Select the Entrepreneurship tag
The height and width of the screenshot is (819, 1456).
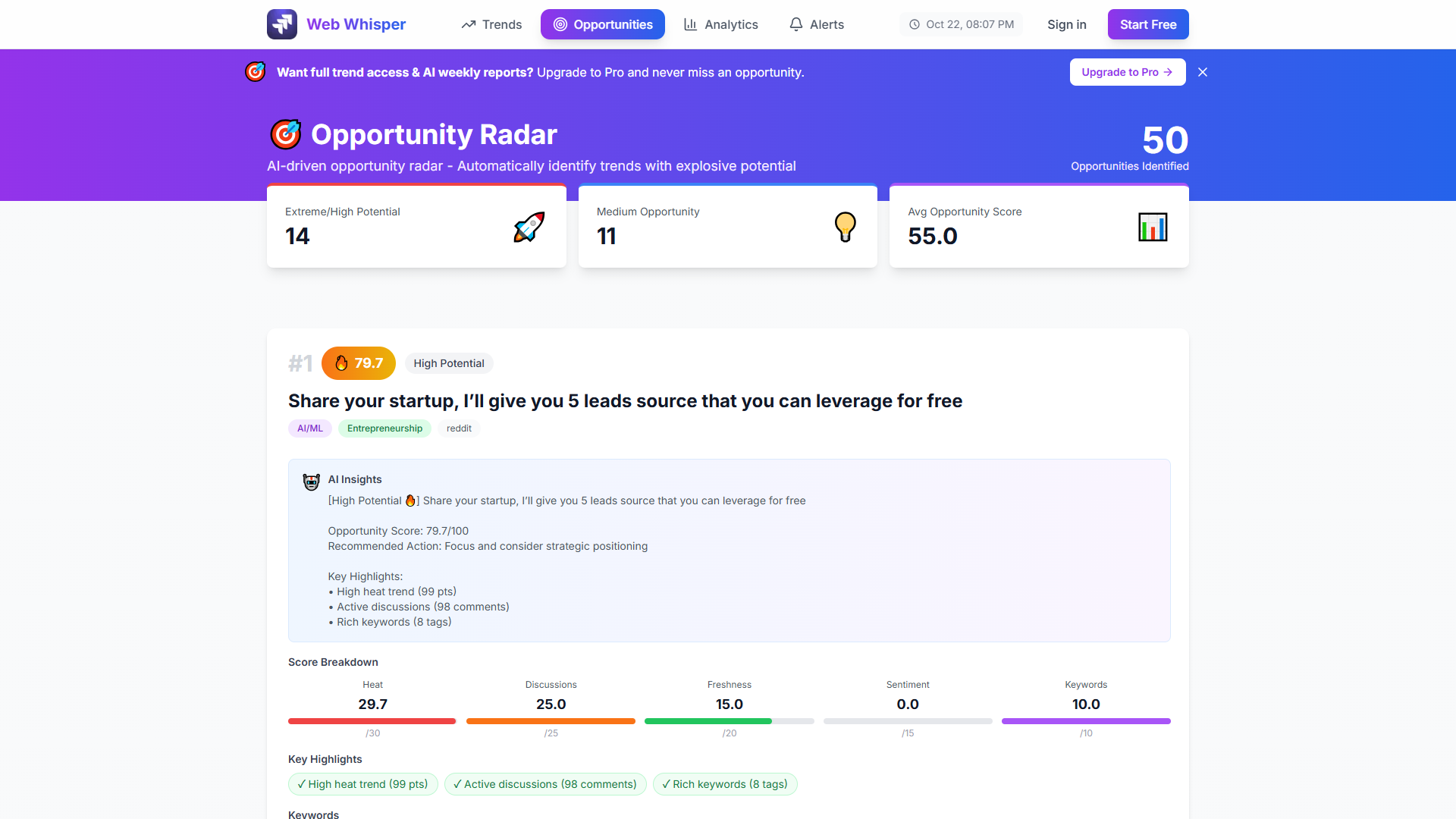(384, 428)
